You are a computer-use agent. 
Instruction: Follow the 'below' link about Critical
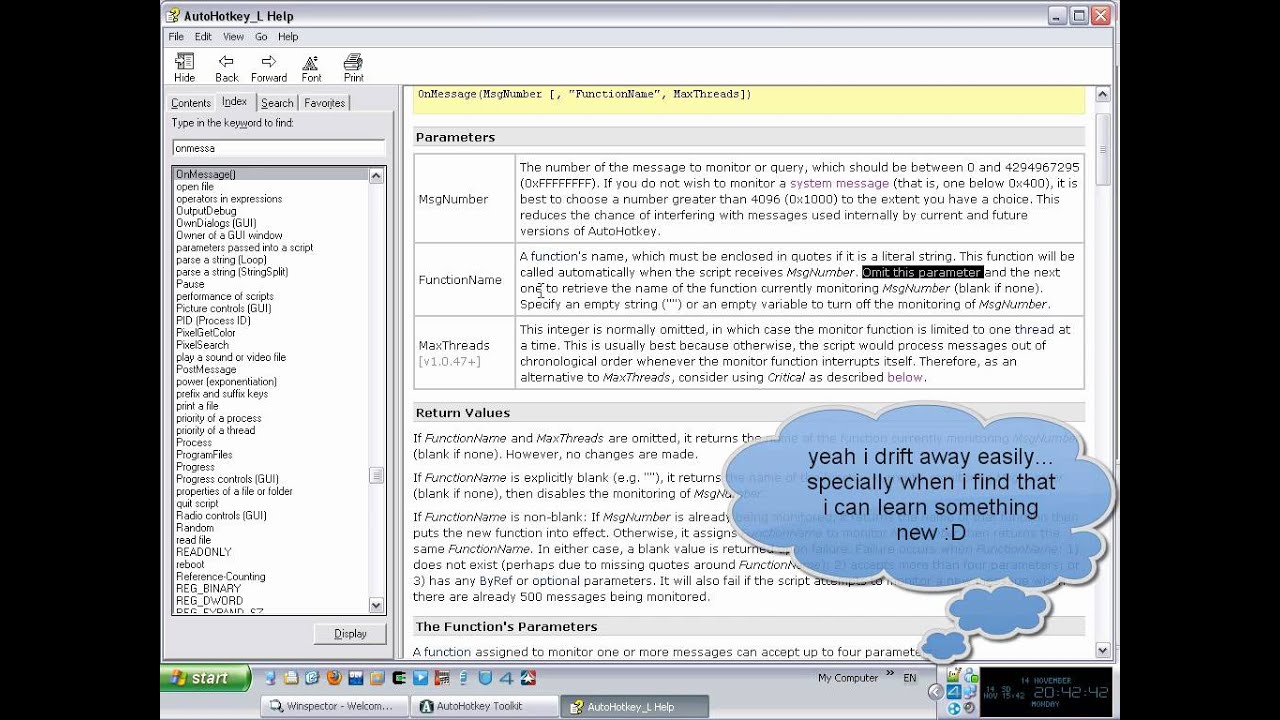pos(905,377)
